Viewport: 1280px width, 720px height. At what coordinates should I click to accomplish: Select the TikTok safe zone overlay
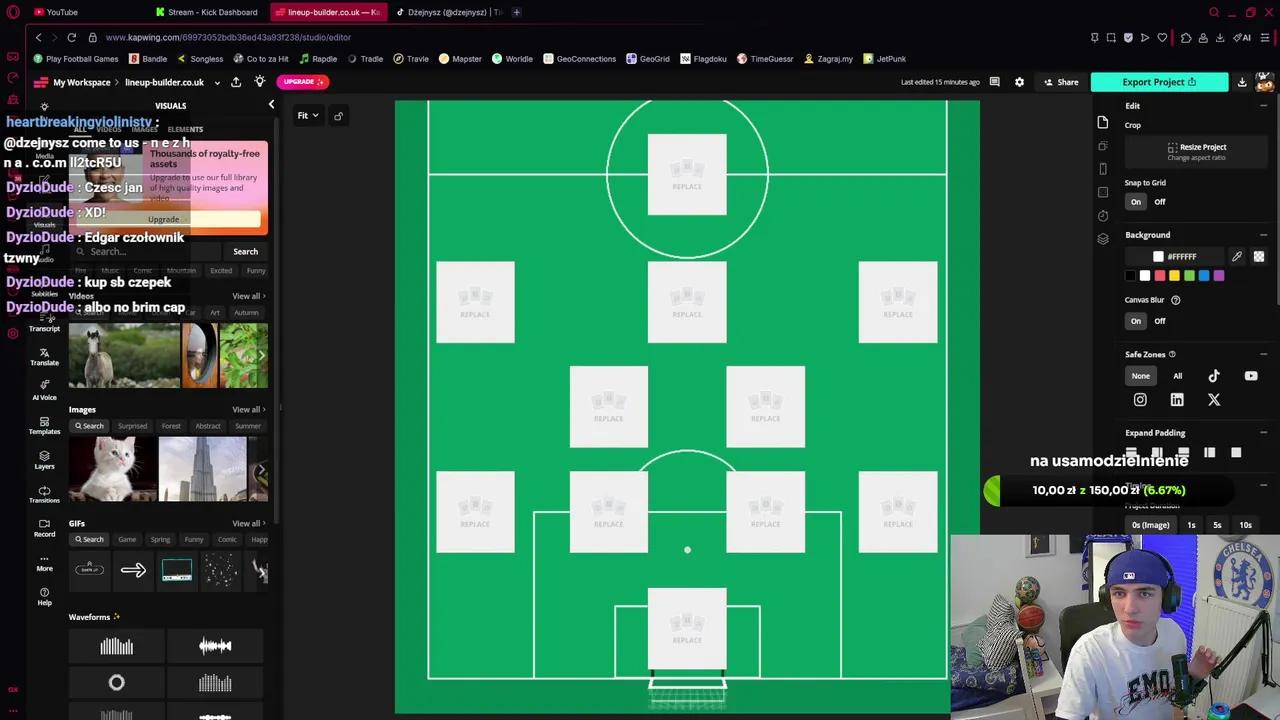[1214, 377]
